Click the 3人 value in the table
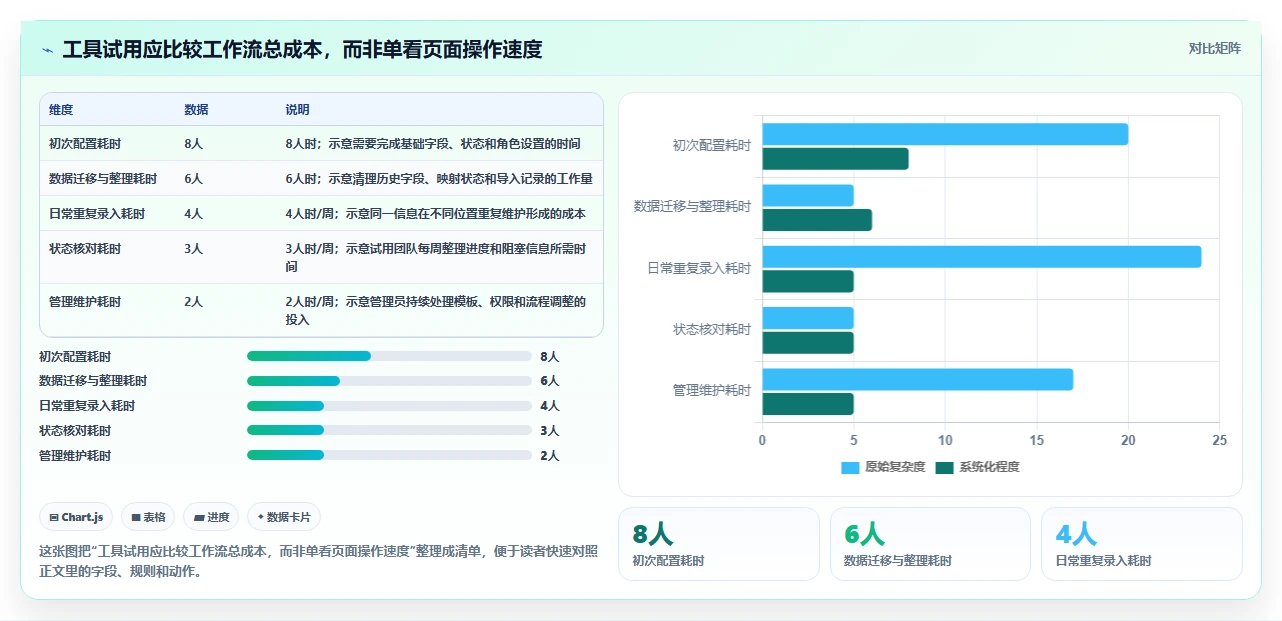 coord(193,249)
